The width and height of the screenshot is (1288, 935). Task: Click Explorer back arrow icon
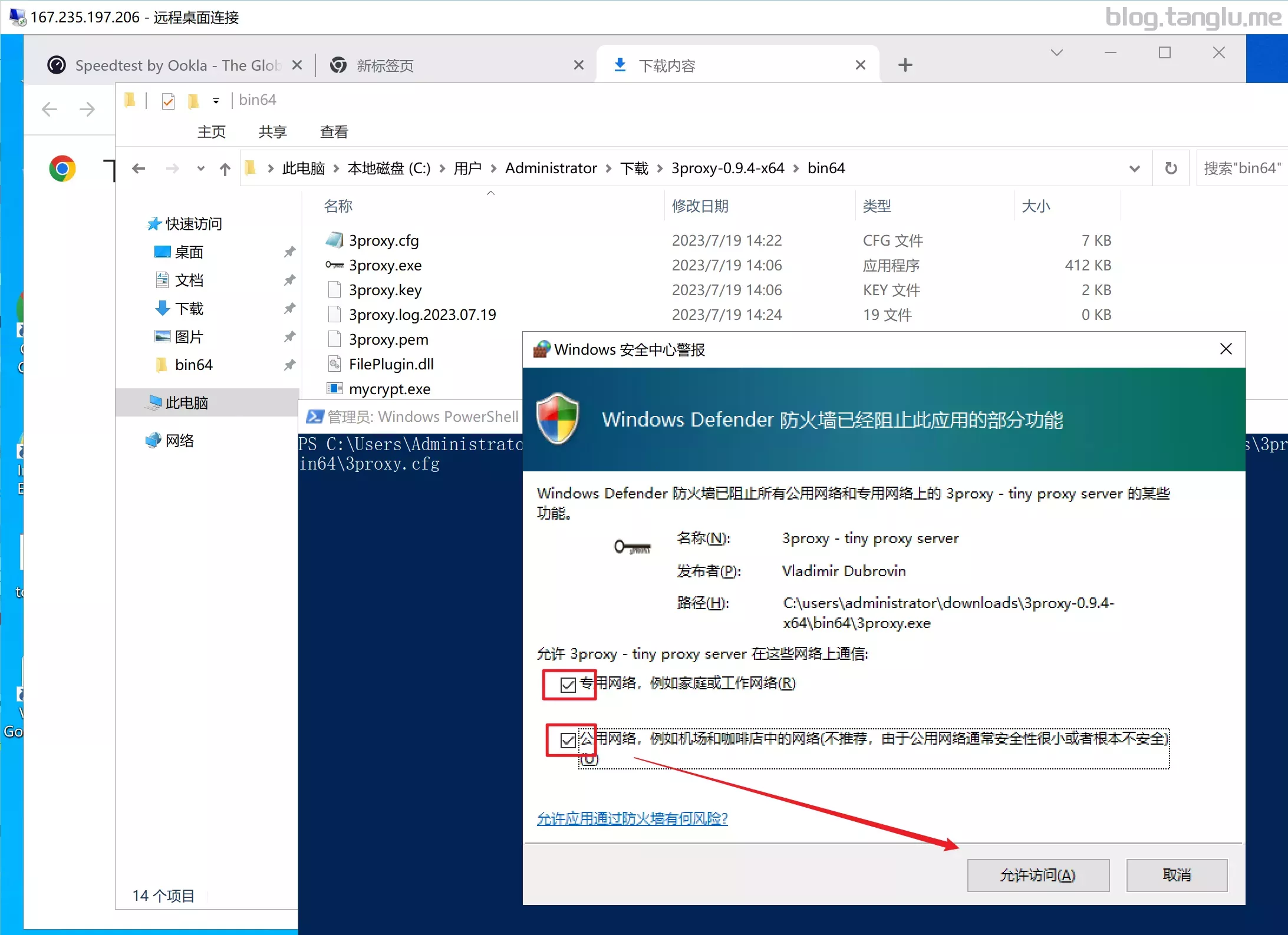click(x=139, y=169)
